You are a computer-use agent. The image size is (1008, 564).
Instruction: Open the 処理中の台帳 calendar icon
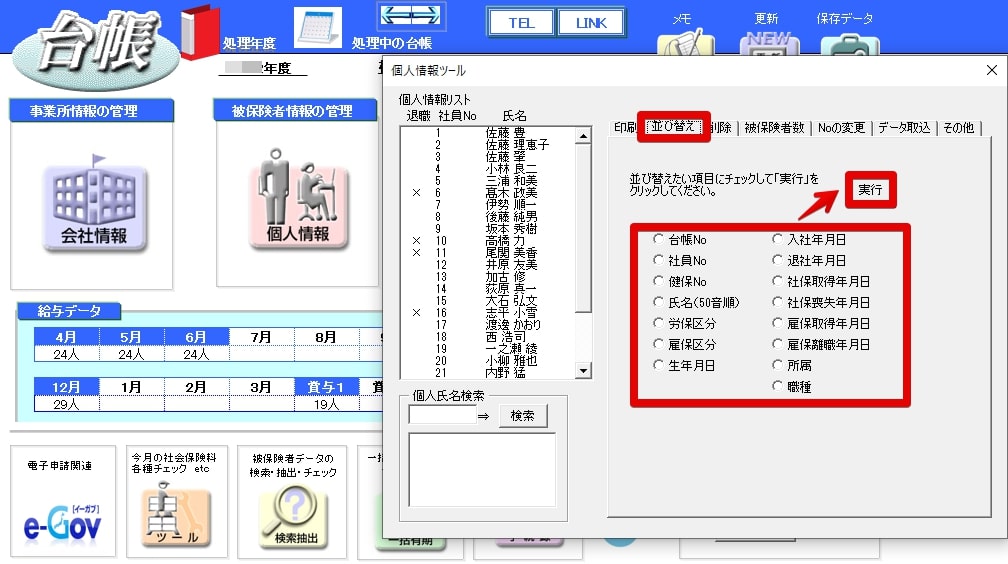tap(318, 28)
